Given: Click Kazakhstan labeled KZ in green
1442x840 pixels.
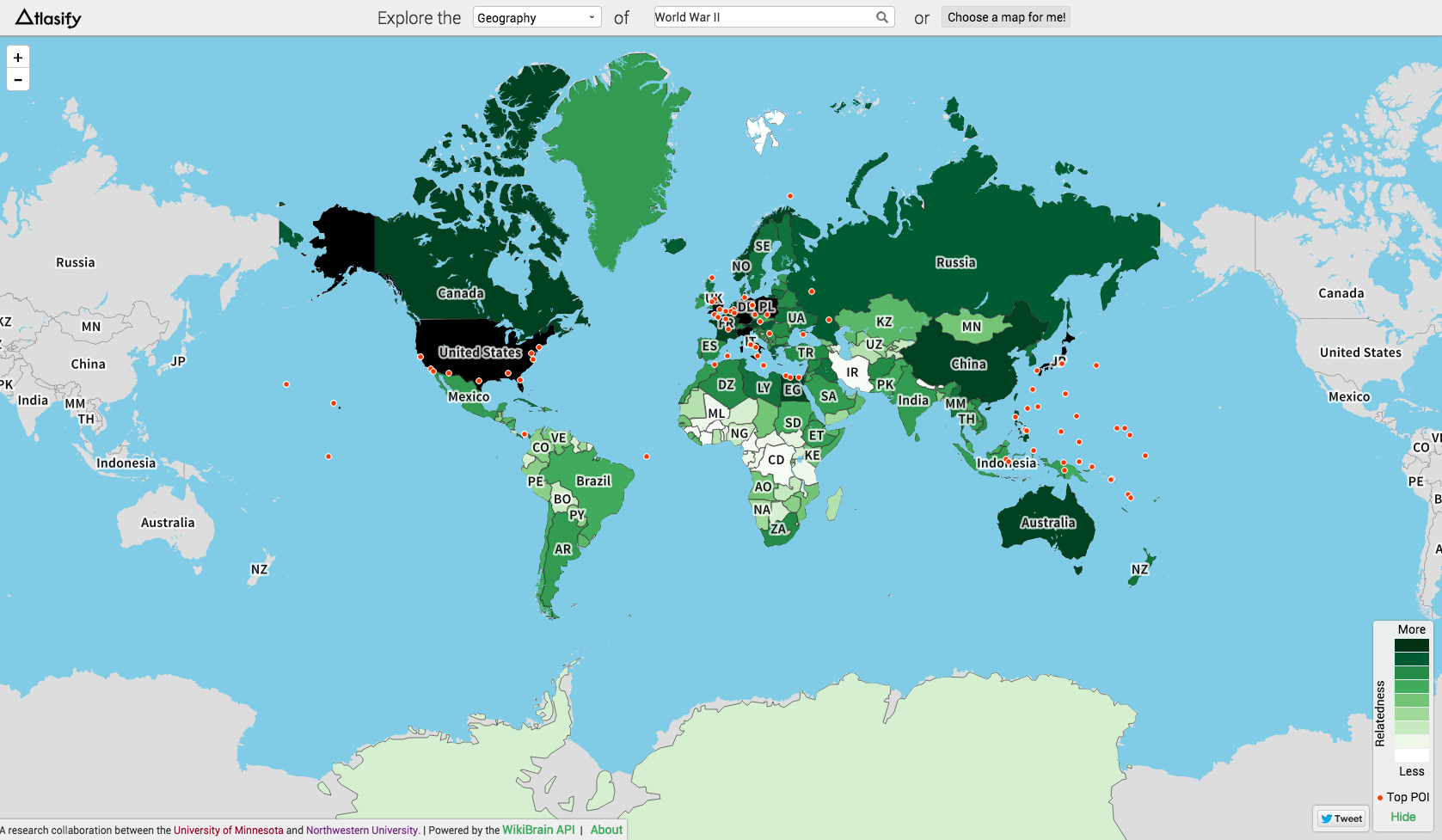Looking at the screenshot, I should (x=884, y=322).
